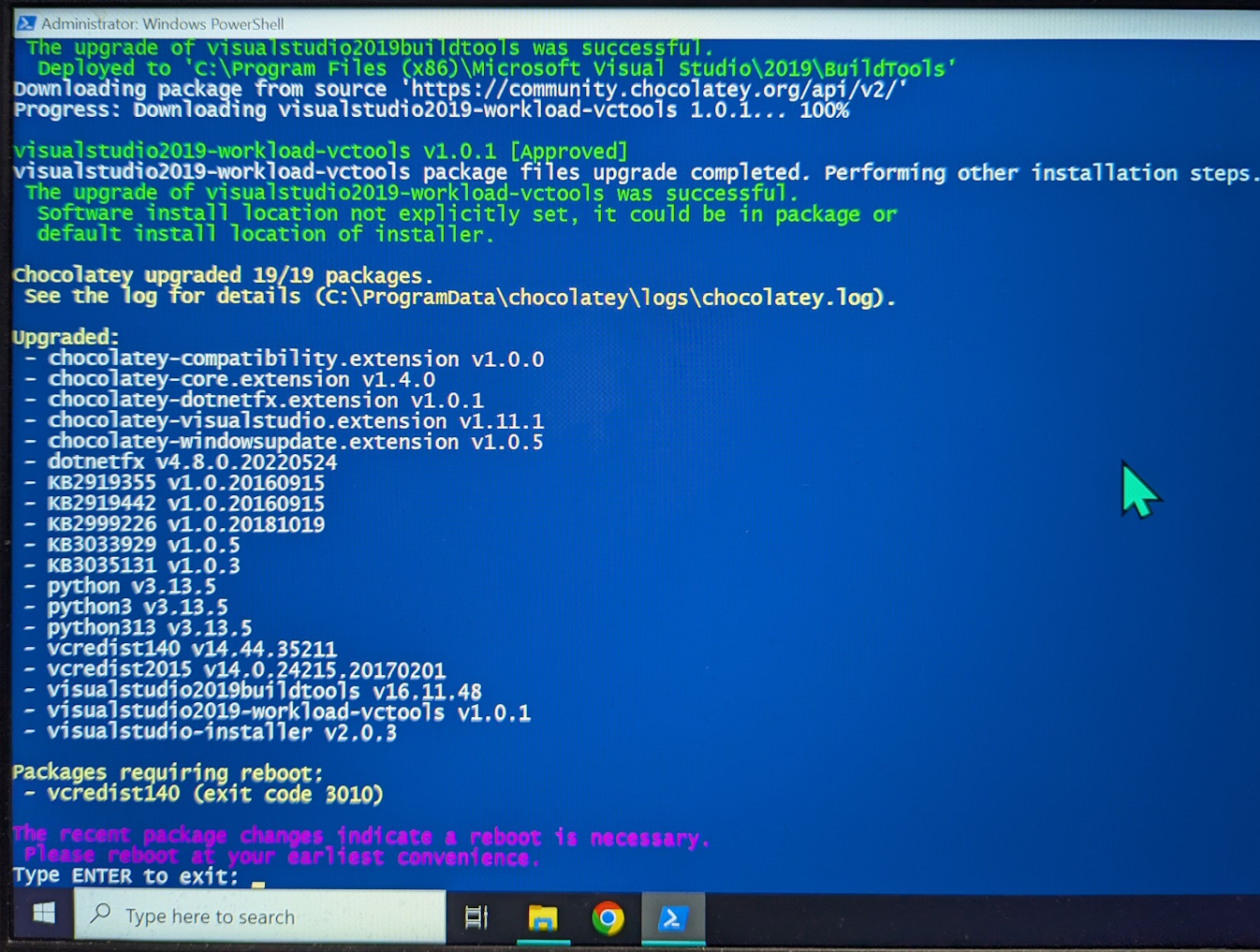Click 'visualstudio2019-workload-vctools v1.0.1 [Approved]' line
The width and height of the screenshot is (1260, 952).
[320, 151]
